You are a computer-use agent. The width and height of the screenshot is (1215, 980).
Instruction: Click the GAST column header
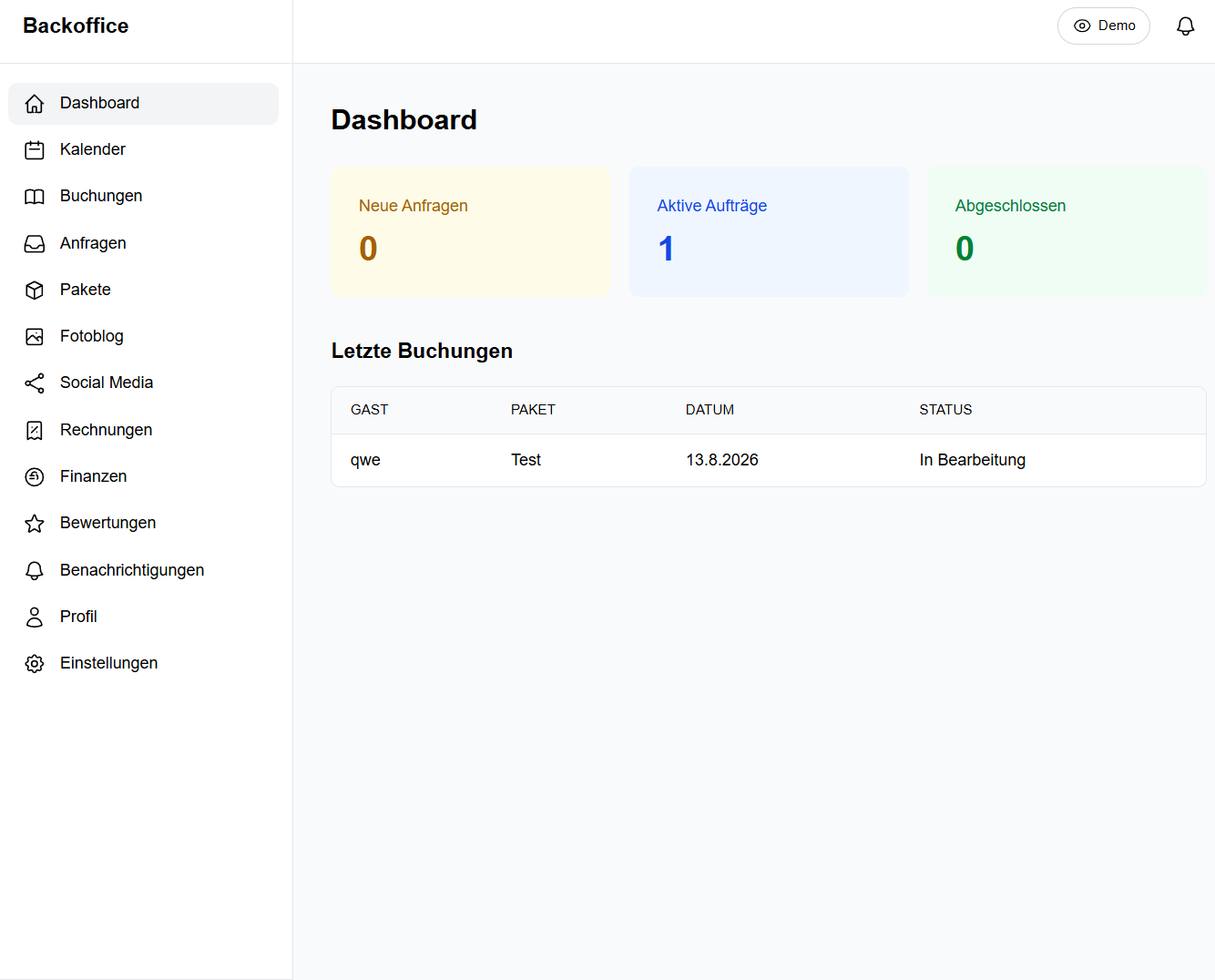tap(369, 411)
